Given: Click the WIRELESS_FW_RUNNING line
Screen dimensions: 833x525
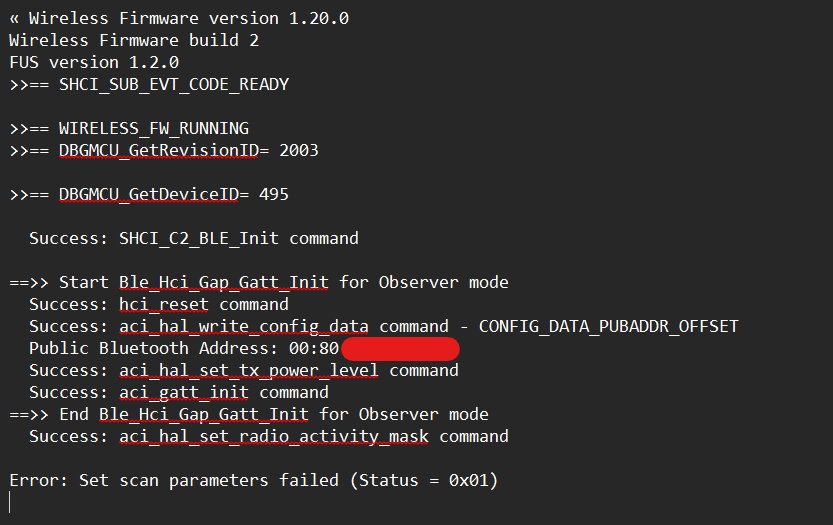Looking at the screenshot, I should pyautogui.click(x=153, y=128).
